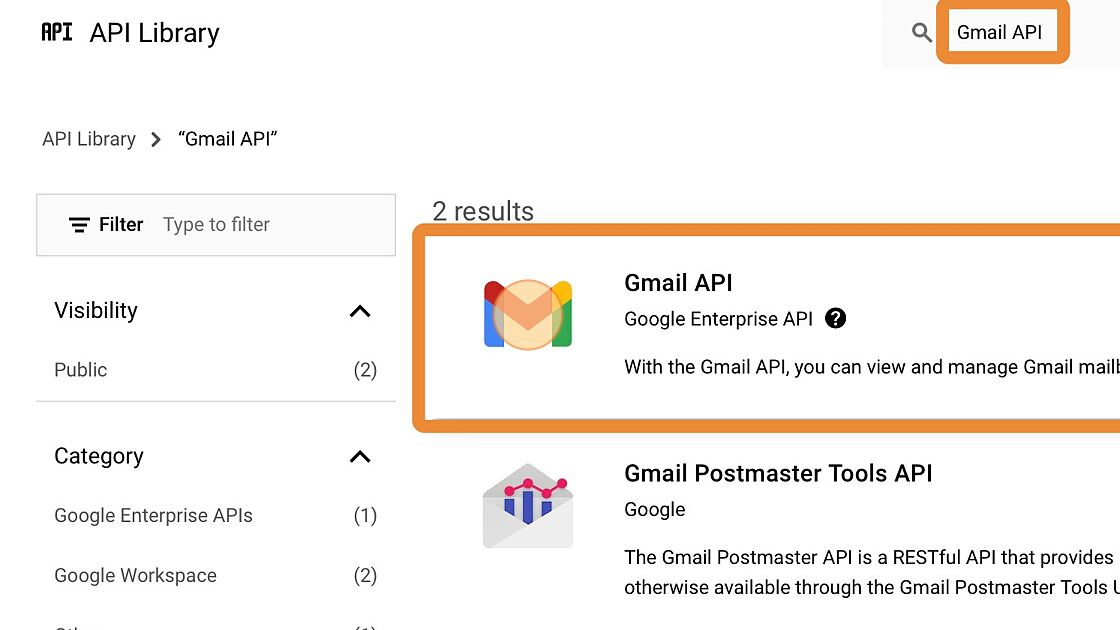1120x630 pixels.
Task: Expand the truncated Other category item
Action: tap(80, 625)
